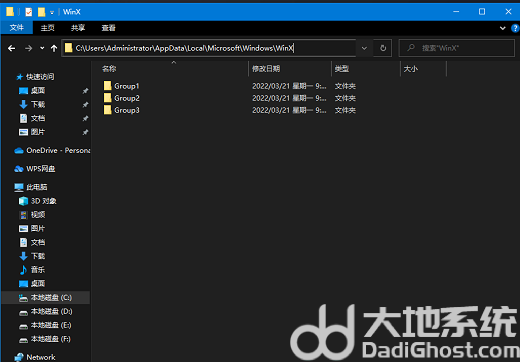Click the pin icon next to 下载

coord(85,105)
